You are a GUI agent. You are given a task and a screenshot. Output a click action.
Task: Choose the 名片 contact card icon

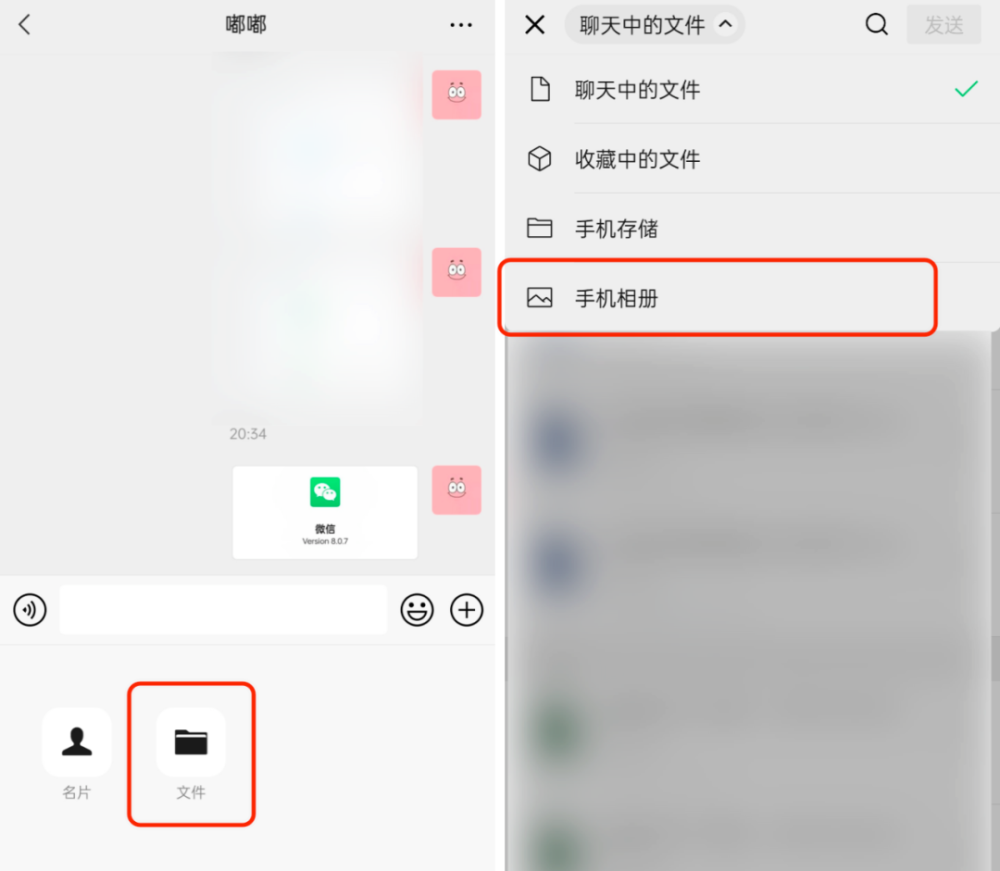pyautogui.click(x=77, y=742)
